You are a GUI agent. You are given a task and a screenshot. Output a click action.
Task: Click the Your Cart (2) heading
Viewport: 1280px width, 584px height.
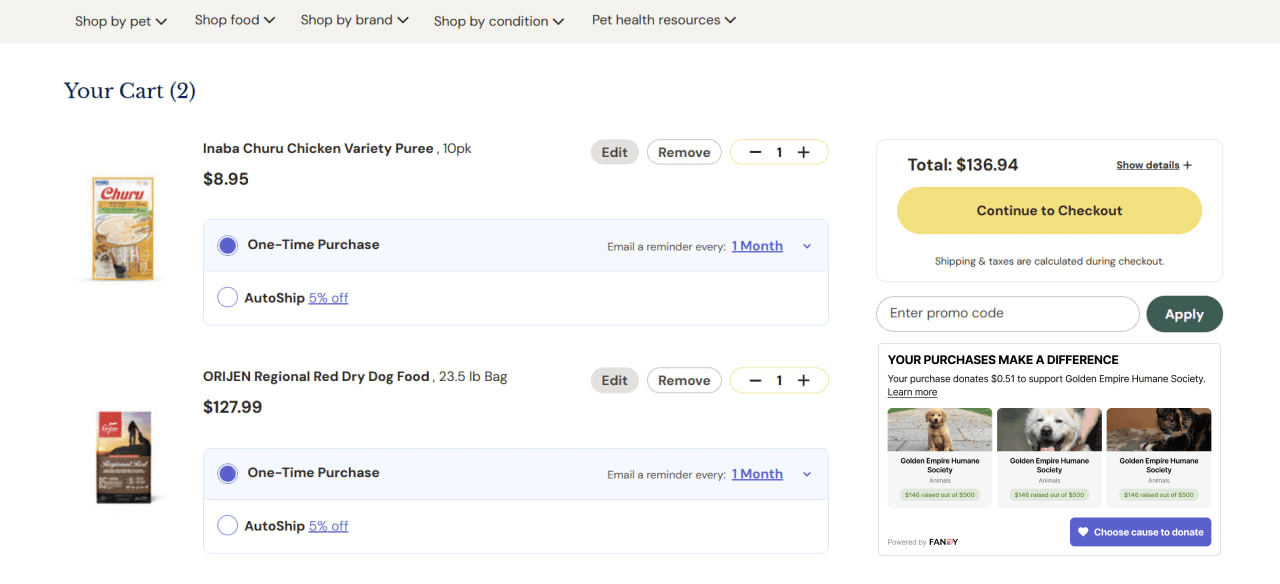point(130,91)
